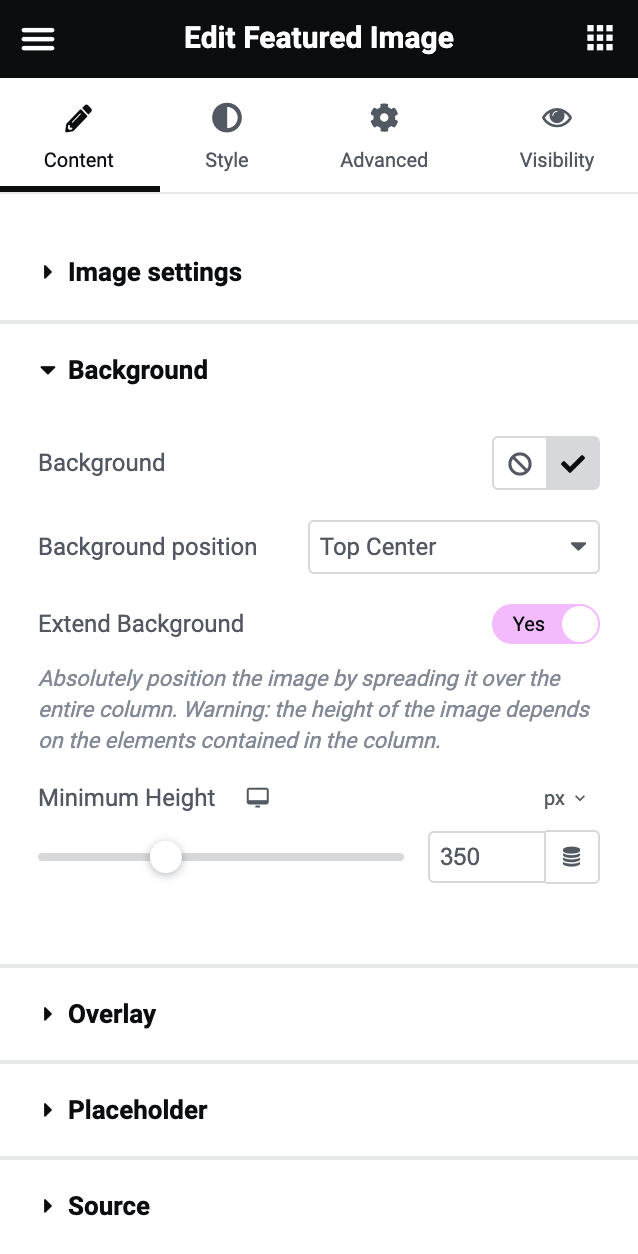The height and width of the screenshot is (1254, 638).
Task: Open the hamburger menu
Action: [x=38, y=39]
